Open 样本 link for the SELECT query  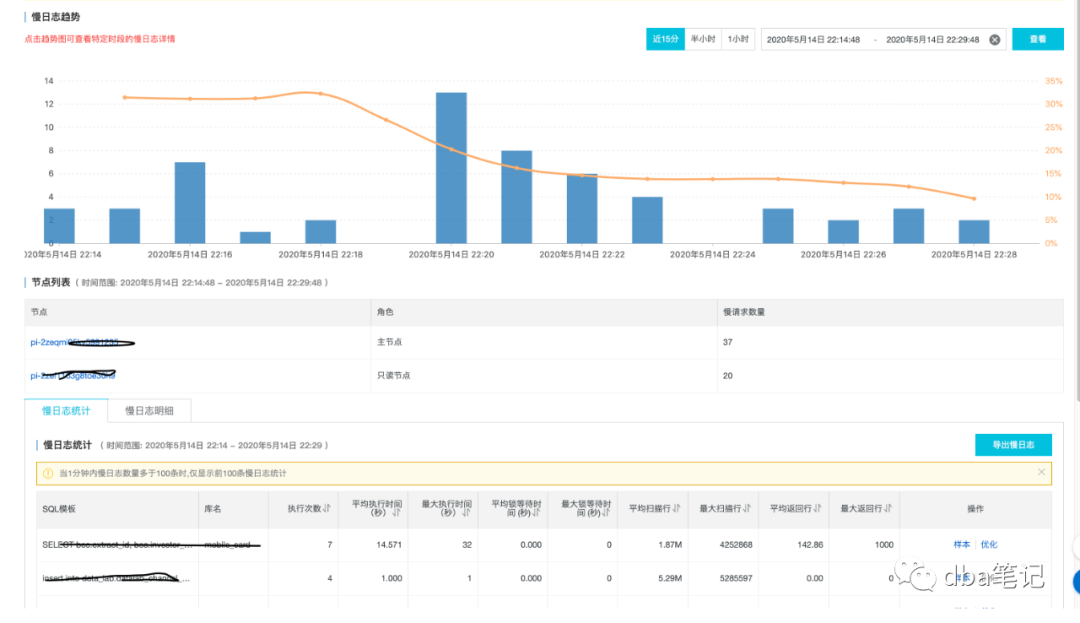961,544
